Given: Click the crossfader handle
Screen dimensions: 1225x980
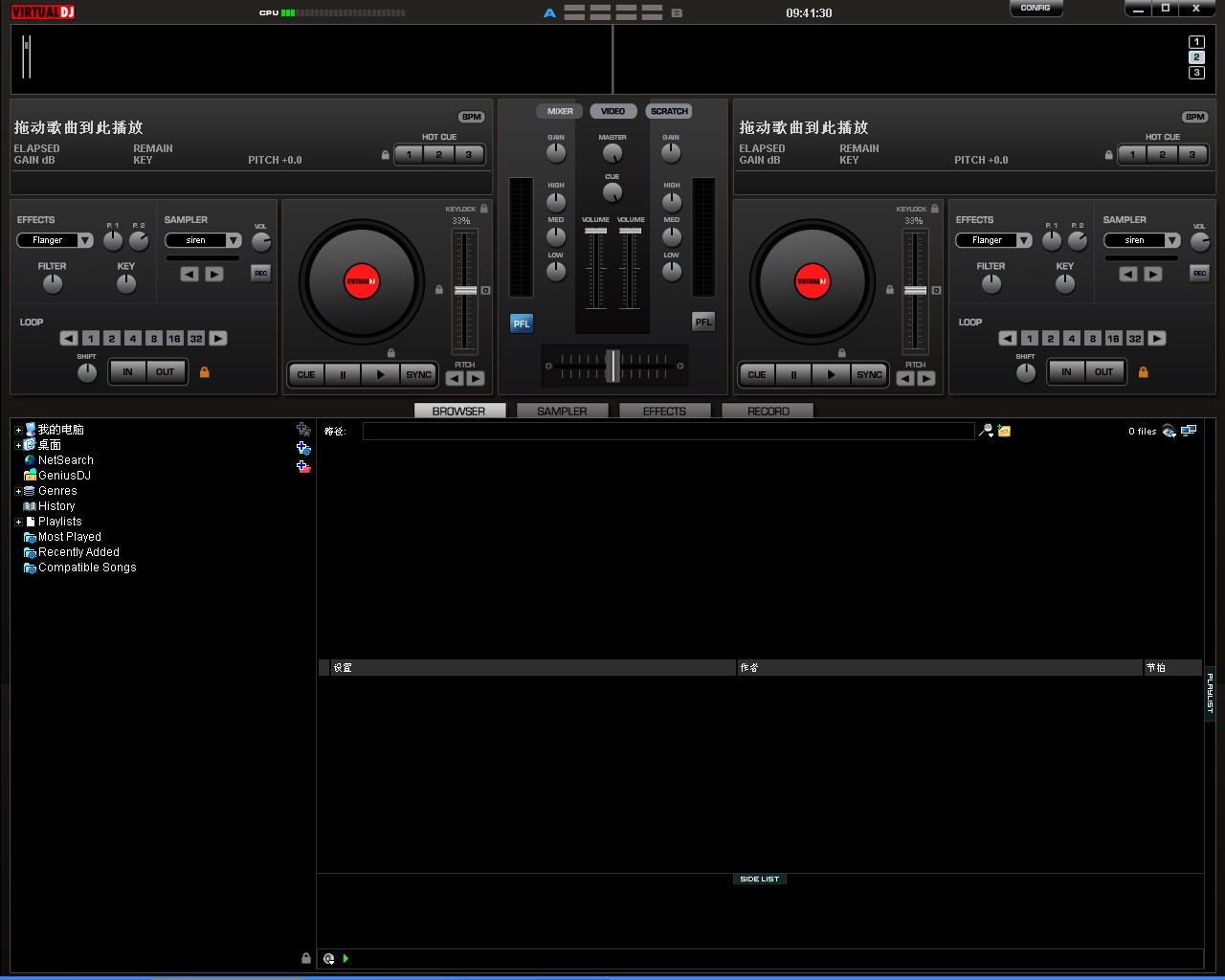Looking at the screenshot, I should [612, 366].
